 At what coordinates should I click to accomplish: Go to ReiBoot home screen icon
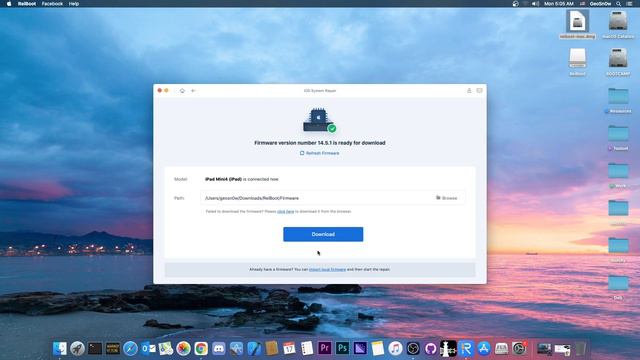pos(182,91)
